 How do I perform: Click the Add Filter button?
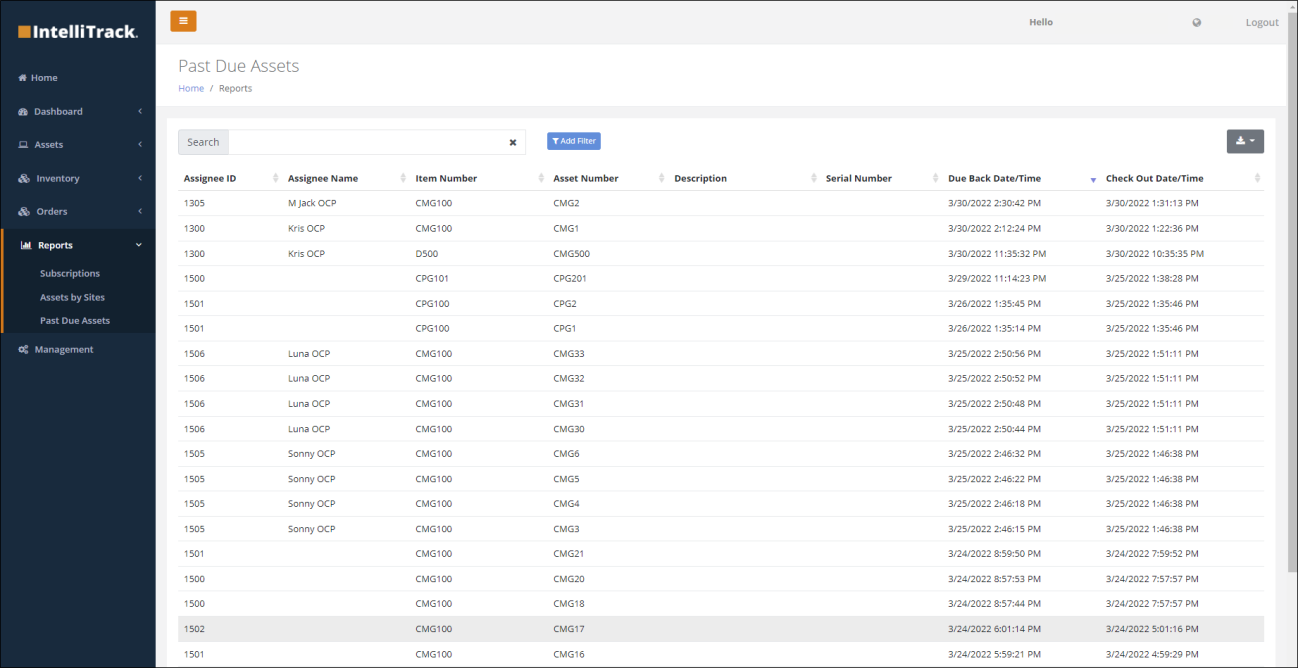[574, 141]
